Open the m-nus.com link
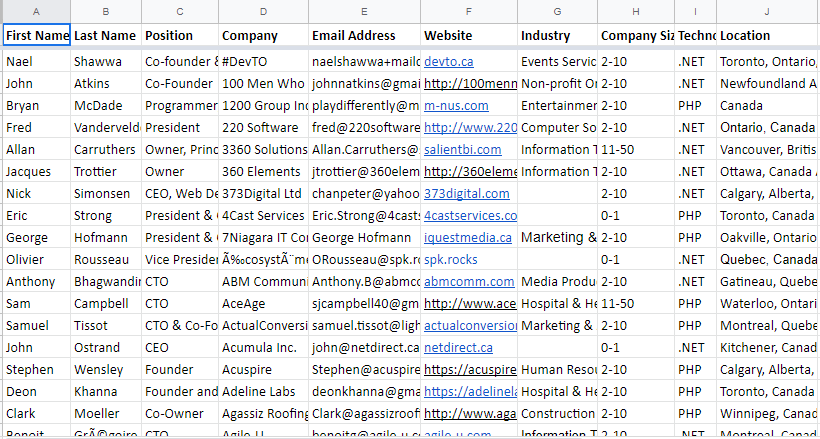 pyautogui.click(x=456, y=106)
